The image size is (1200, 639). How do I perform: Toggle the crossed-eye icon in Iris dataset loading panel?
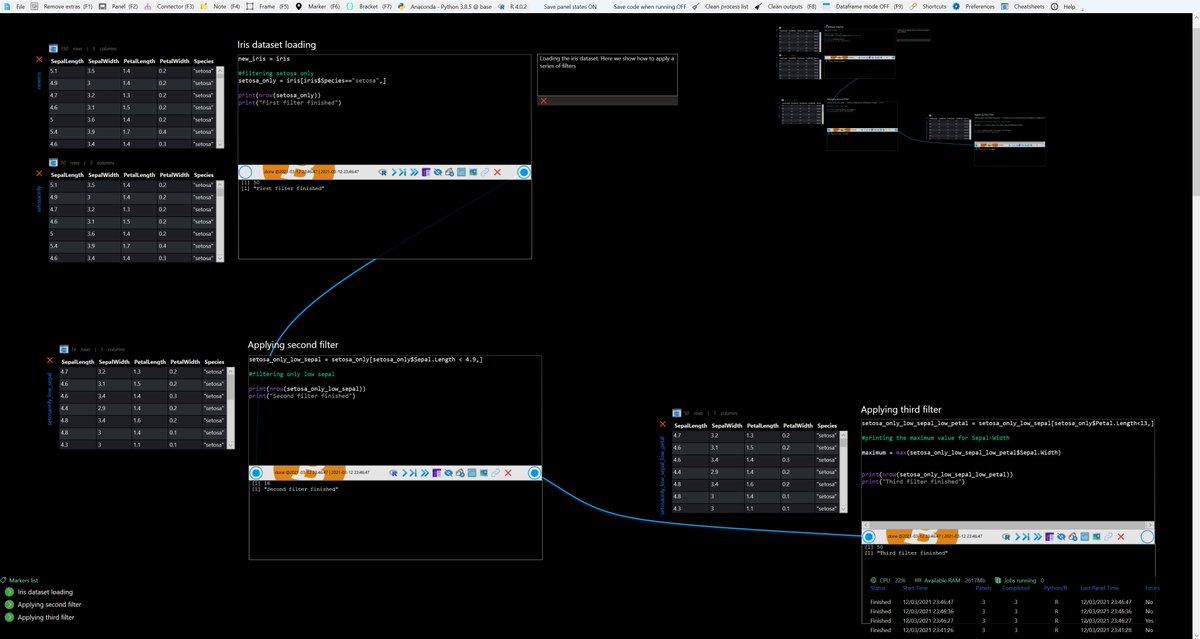tap(437, 172)
